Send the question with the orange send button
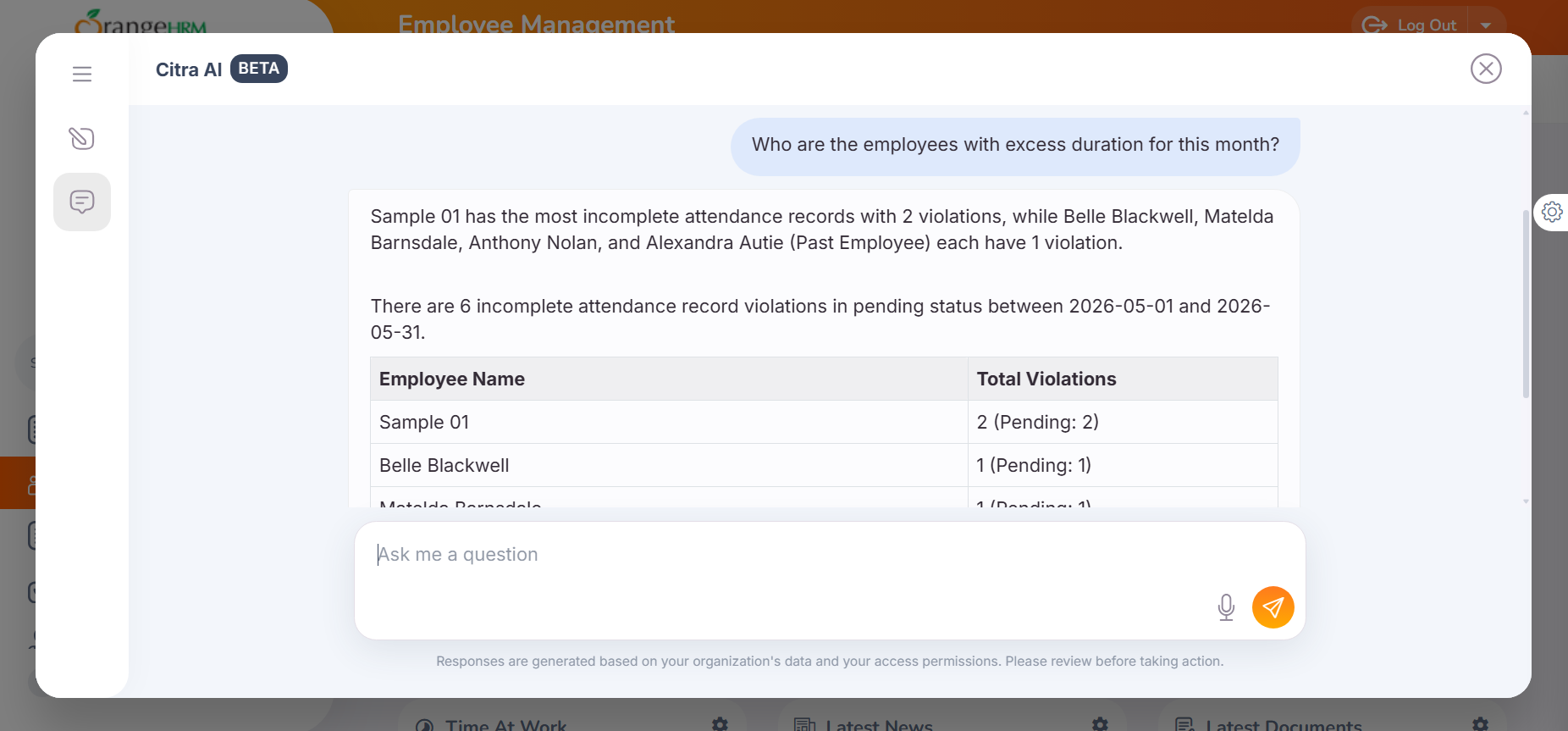Screen dimensions: 1568x731 coord(1273,607)
